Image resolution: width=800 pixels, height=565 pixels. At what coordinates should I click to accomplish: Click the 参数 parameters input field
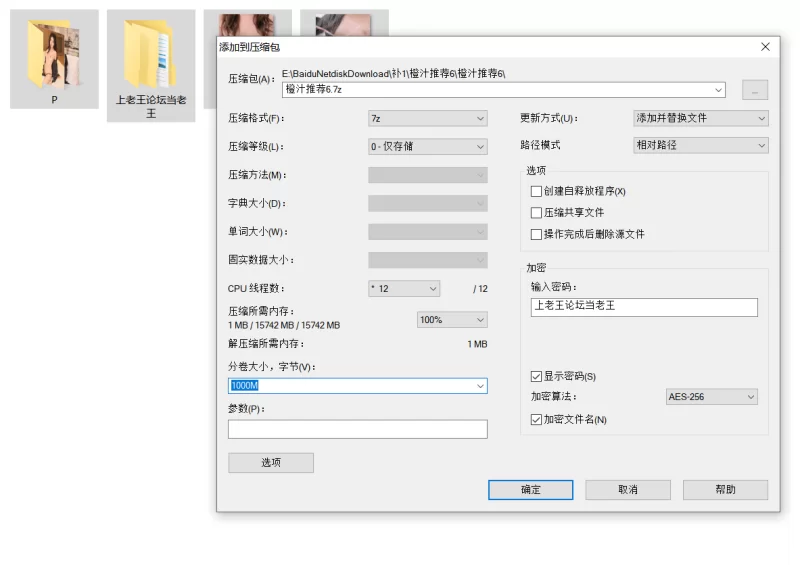(x=358, y=429)
